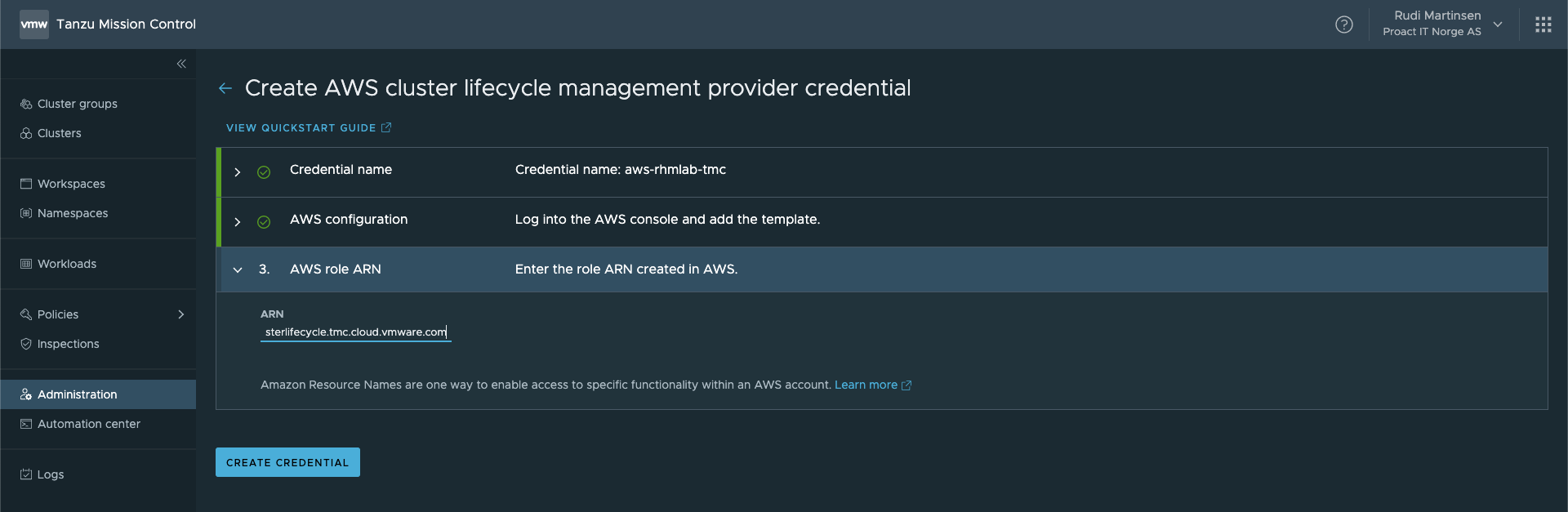Collapse the sidebar with double-chevron icon
1568x512 pixels.
point(181,64)
